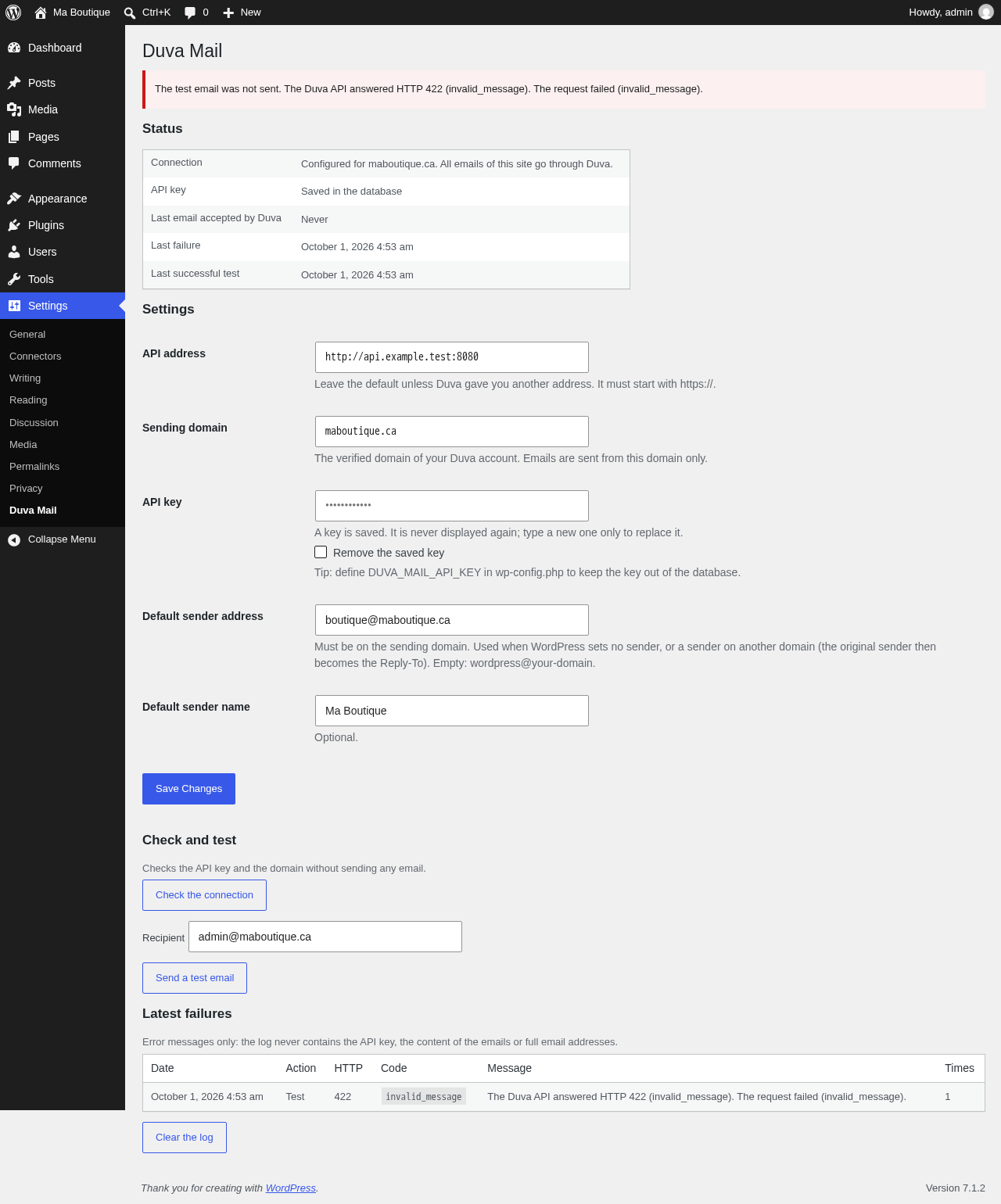
Task: Click the Pages icon in sidebar
Action: 14,137
